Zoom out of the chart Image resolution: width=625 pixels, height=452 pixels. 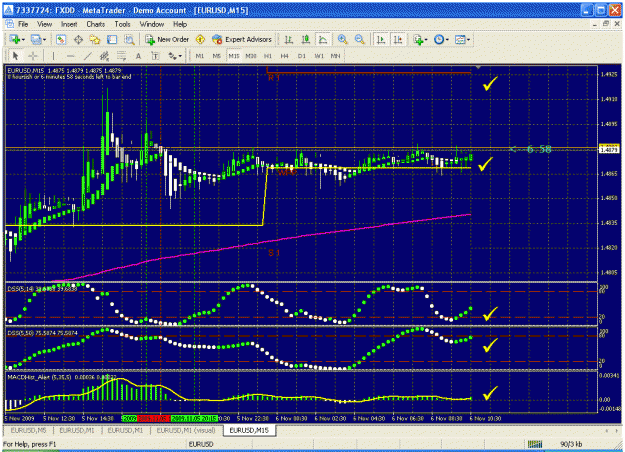[x=360, y=39]
